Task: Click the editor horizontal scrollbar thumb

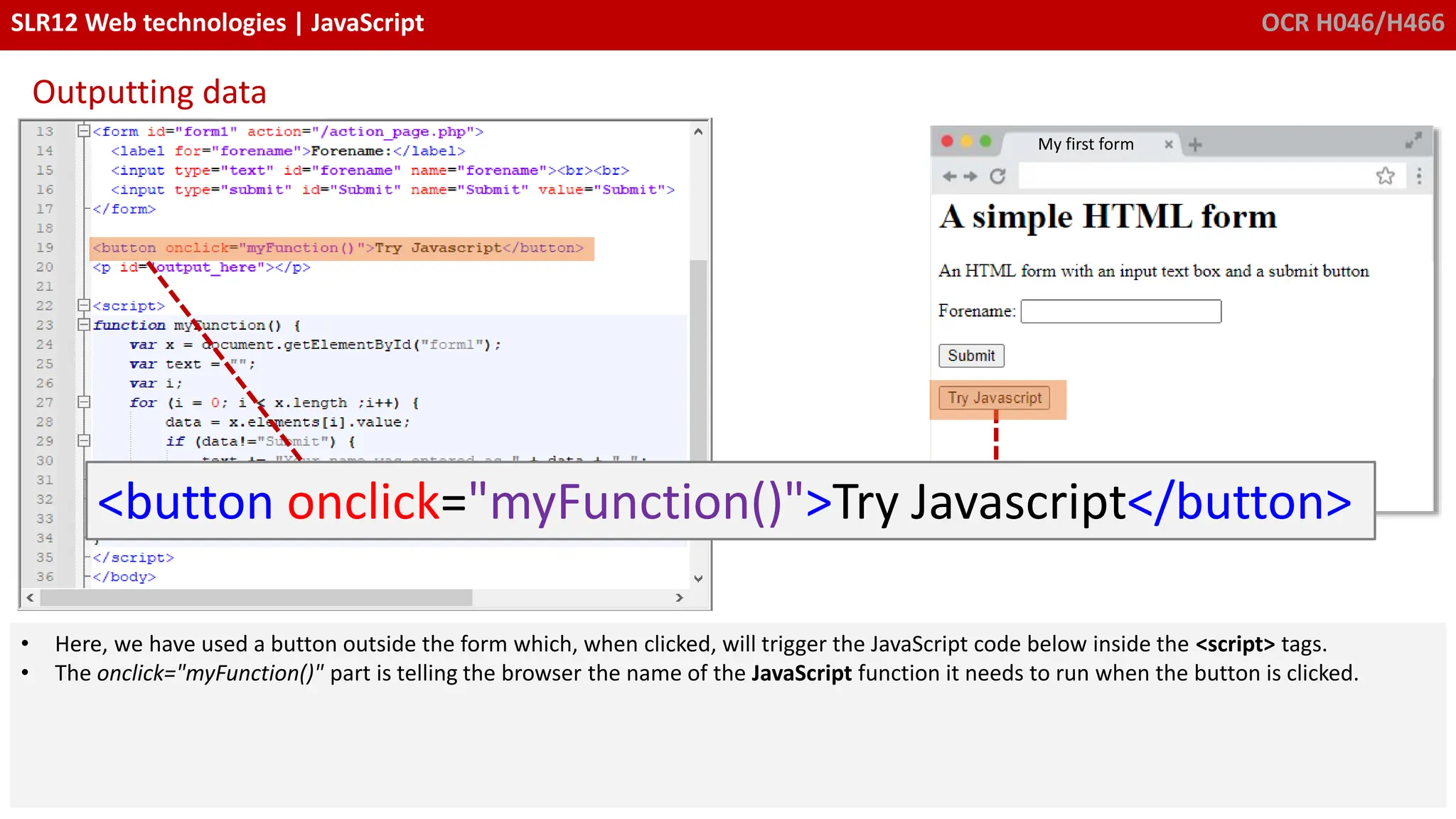Action: point(256,598)
